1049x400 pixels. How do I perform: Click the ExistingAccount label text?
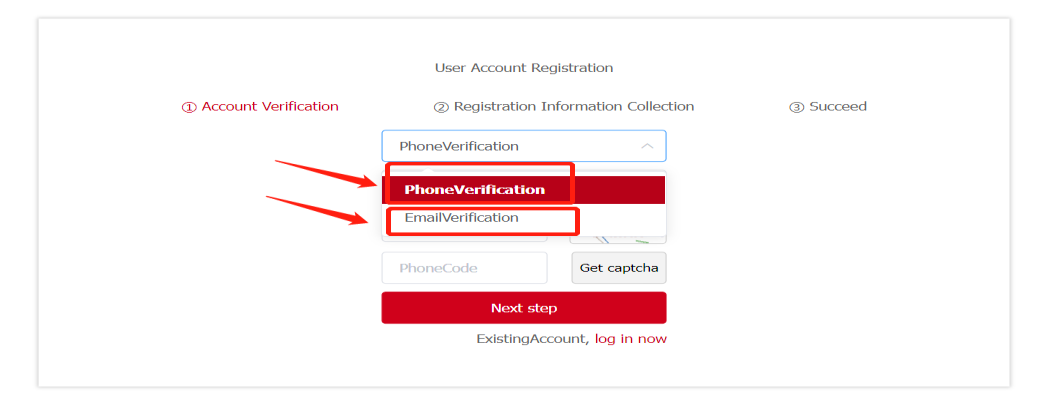click(531, 339)
